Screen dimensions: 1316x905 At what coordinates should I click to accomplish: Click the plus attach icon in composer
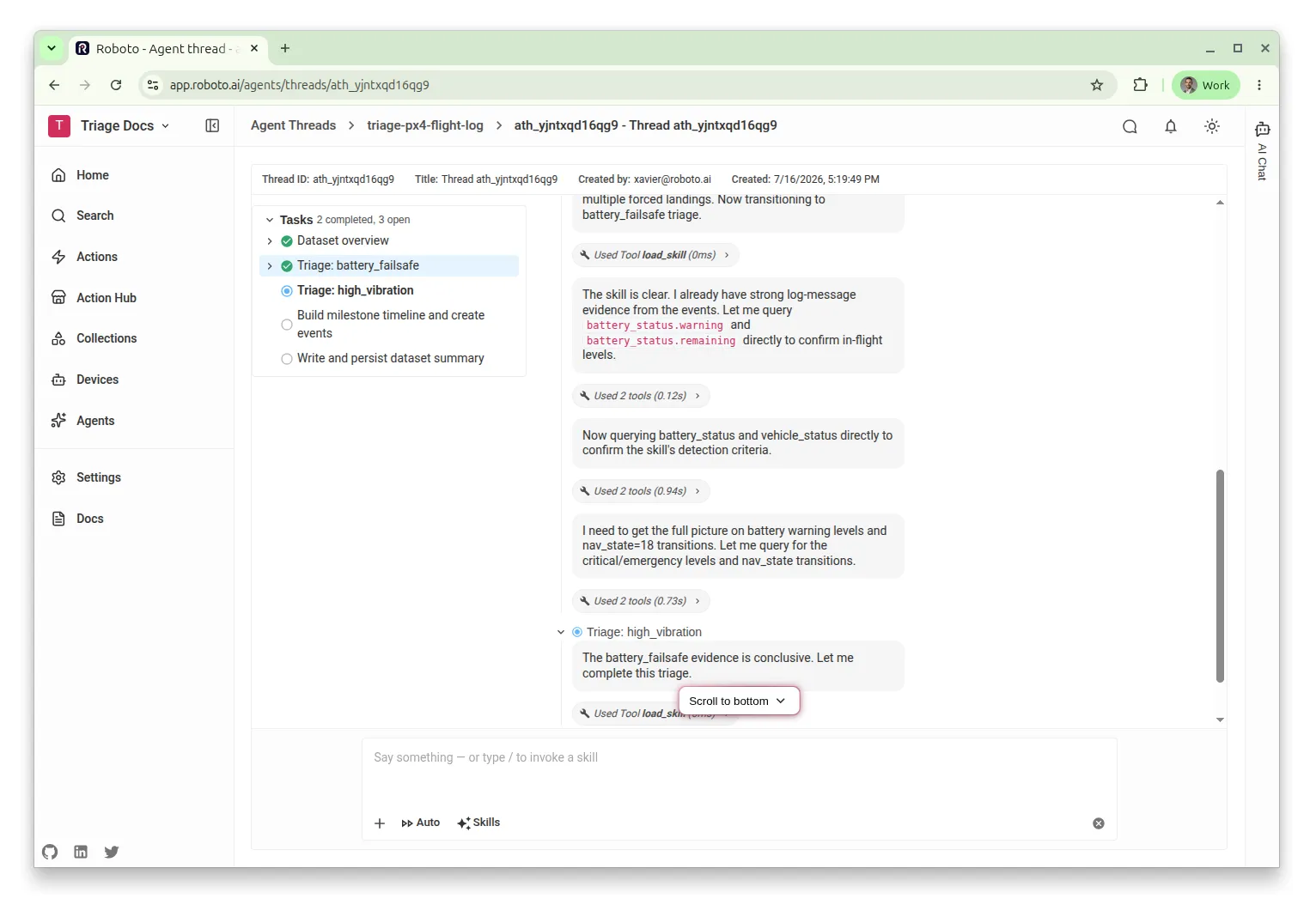pos(380,823)
